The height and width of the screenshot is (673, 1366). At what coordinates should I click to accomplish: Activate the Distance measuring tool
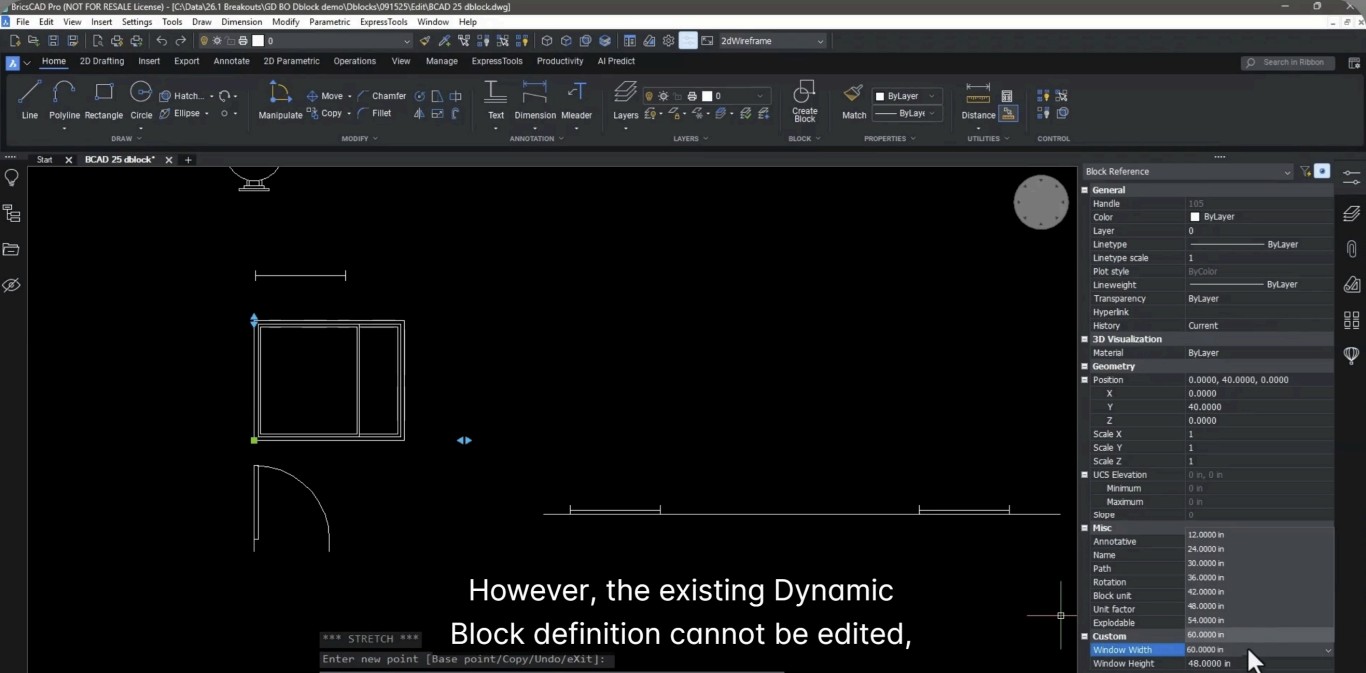(x=979, y=106)
